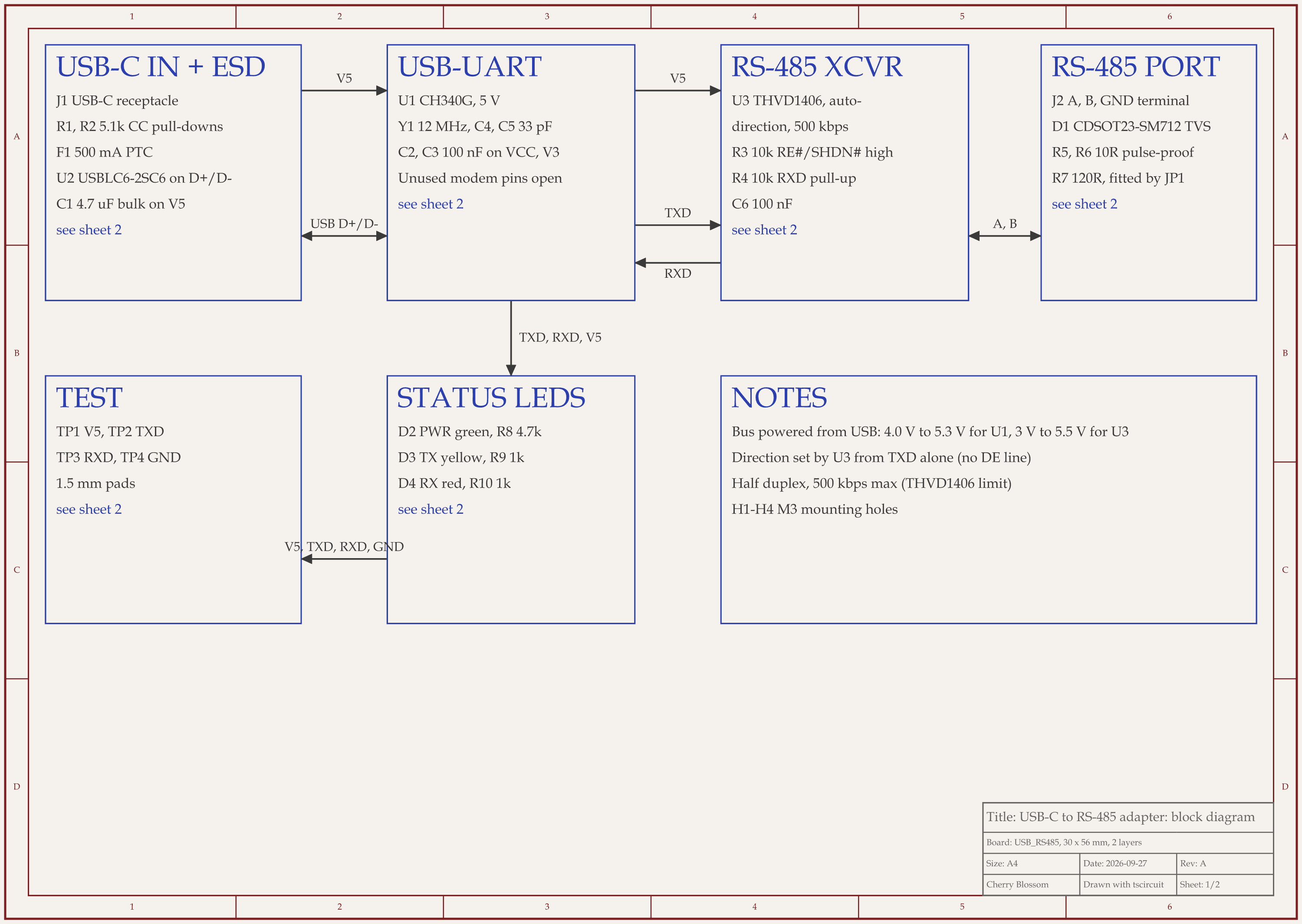Screen dimensions: 1302x924
Task: Follow 'see sheet 2' link in USB-UART block
Action: [x=431, y=204]
